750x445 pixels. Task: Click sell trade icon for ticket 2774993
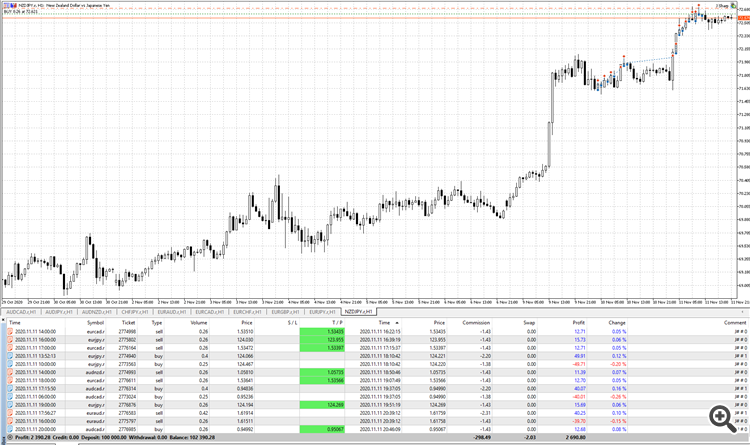pos(10,372)
